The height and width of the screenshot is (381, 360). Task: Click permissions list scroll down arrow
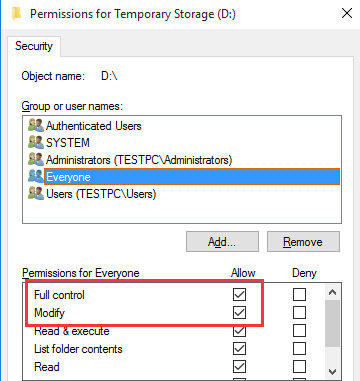pos(332,371)
